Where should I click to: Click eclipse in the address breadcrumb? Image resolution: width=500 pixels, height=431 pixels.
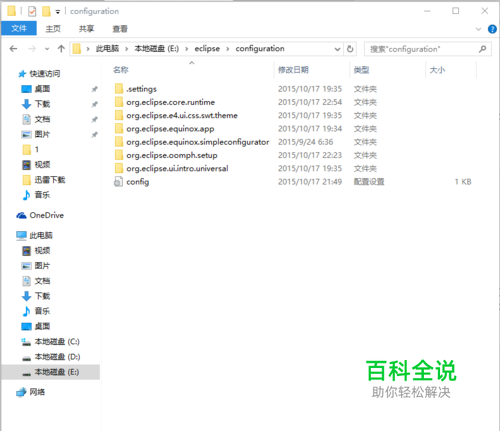coord(207,49)
